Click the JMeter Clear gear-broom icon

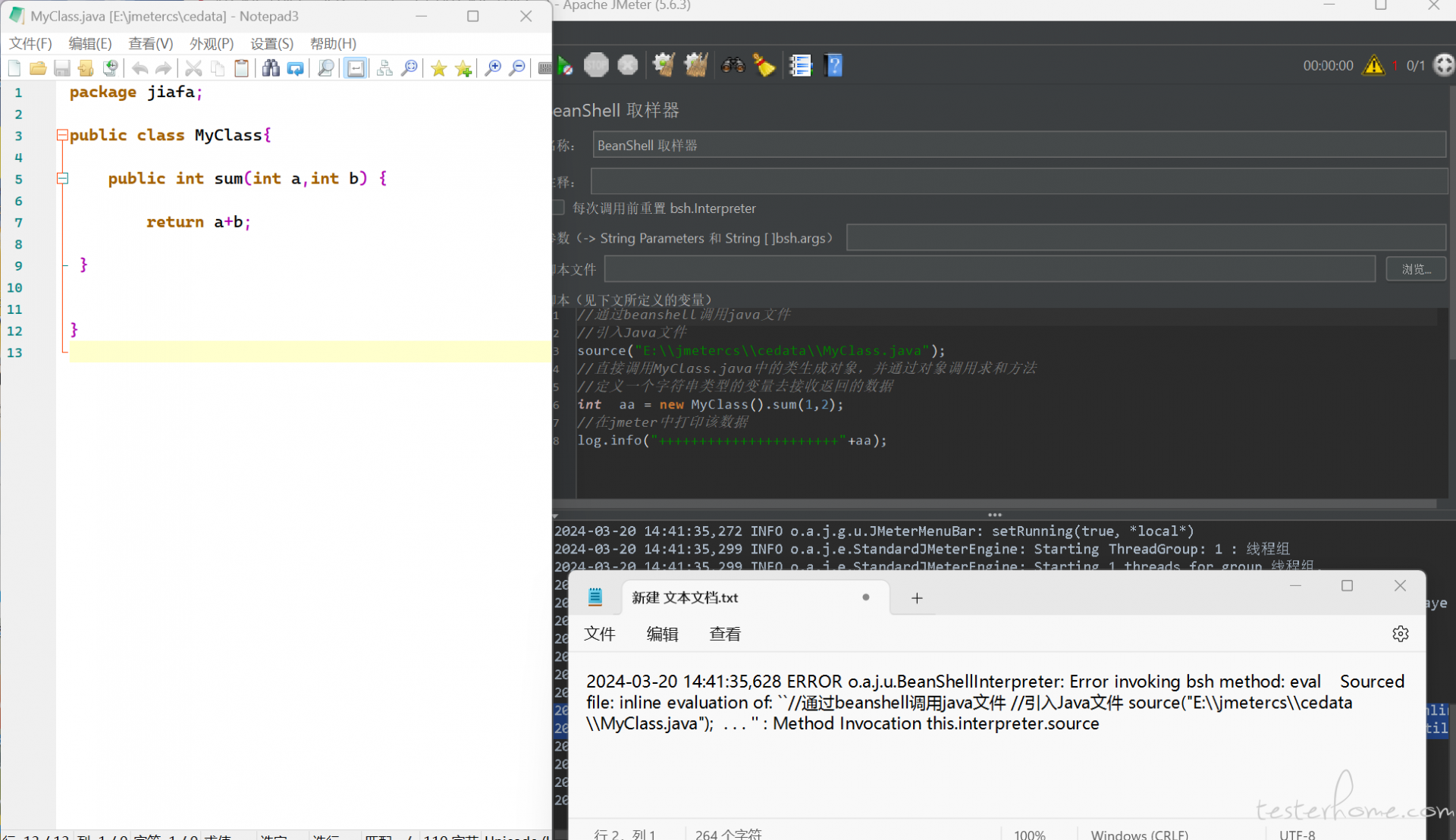[x=664, y=65]
